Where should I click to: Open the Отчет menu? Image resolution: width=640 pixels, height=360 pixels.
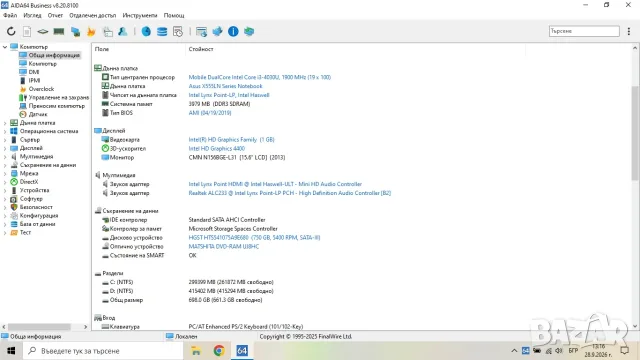55,16
